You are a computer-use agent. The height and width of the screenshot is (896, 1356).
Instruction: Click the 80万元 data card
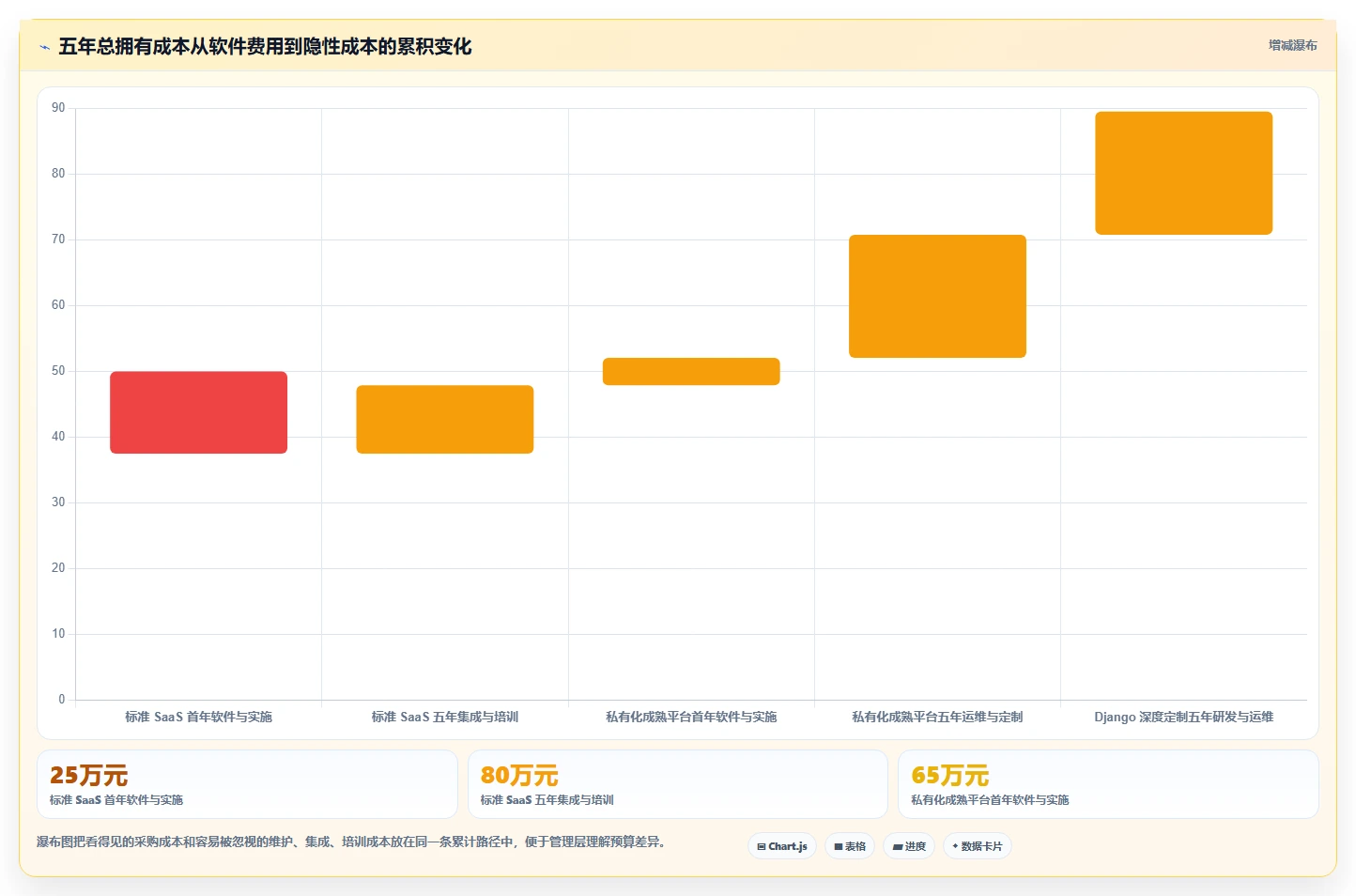[x=677, y=784]
